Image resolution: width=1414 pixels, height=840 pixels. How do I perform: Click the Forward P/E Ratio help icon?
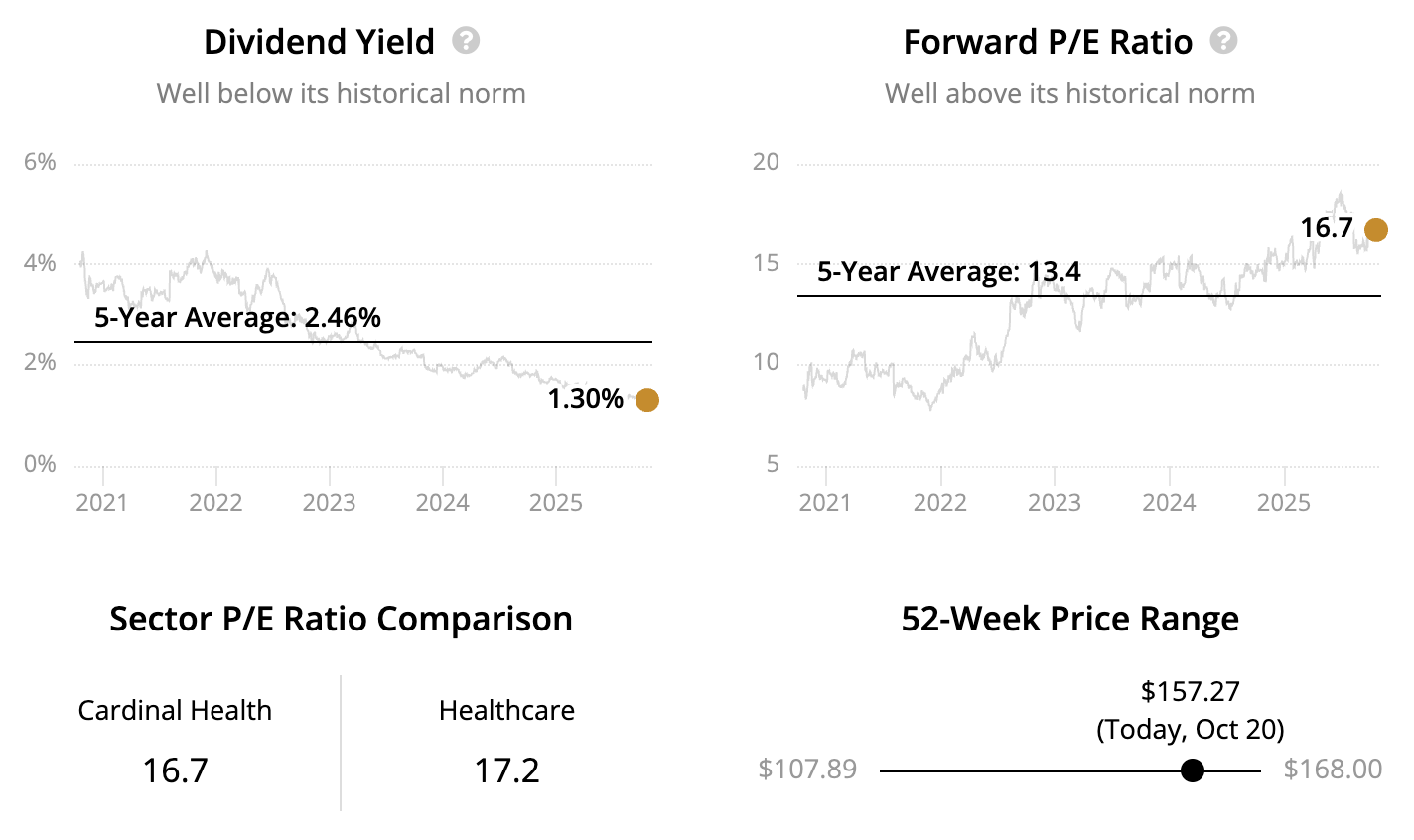tap(1224, 41)
